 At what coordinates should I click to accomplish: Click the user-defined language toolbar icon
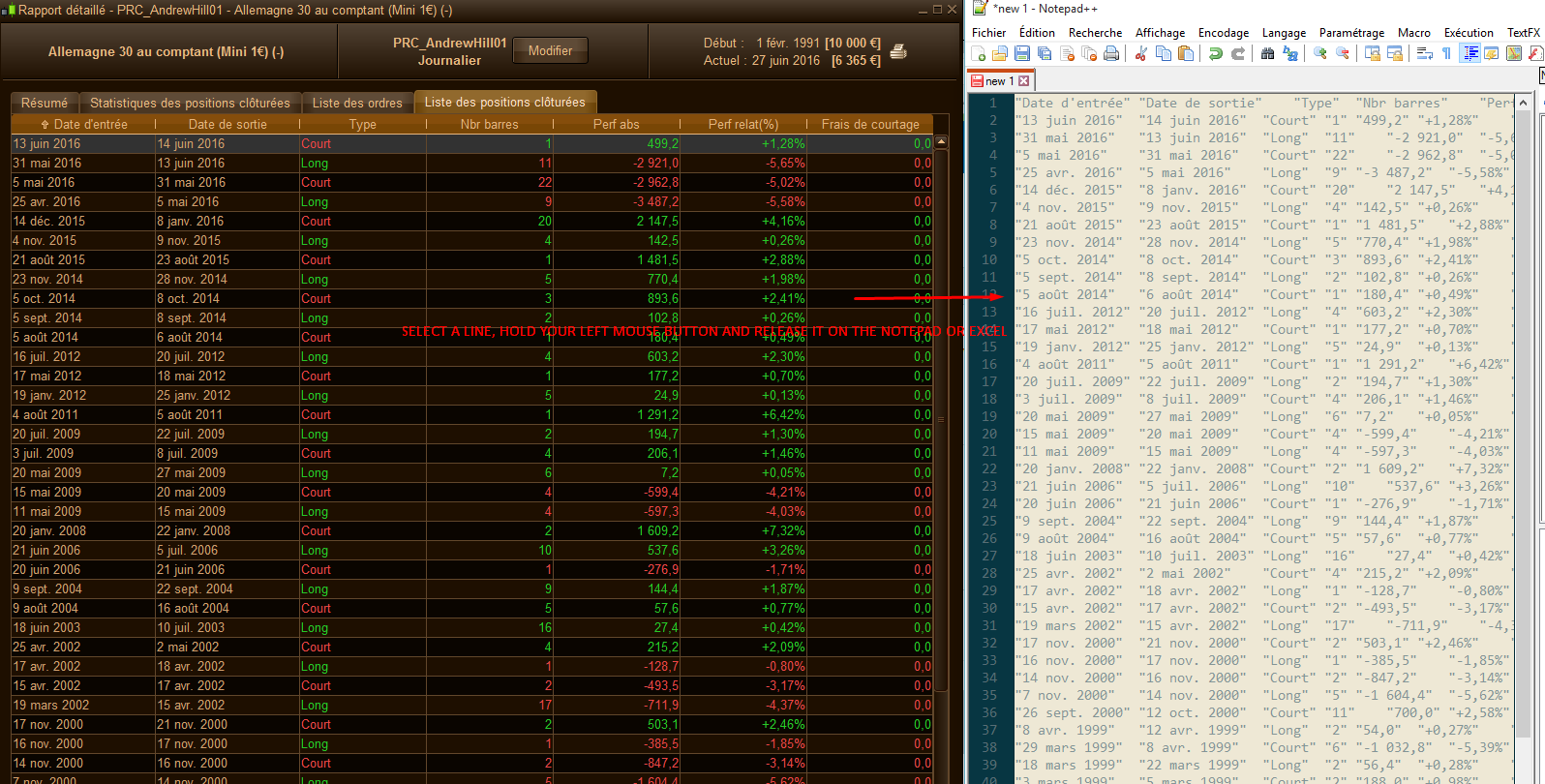coord(1492,54)
